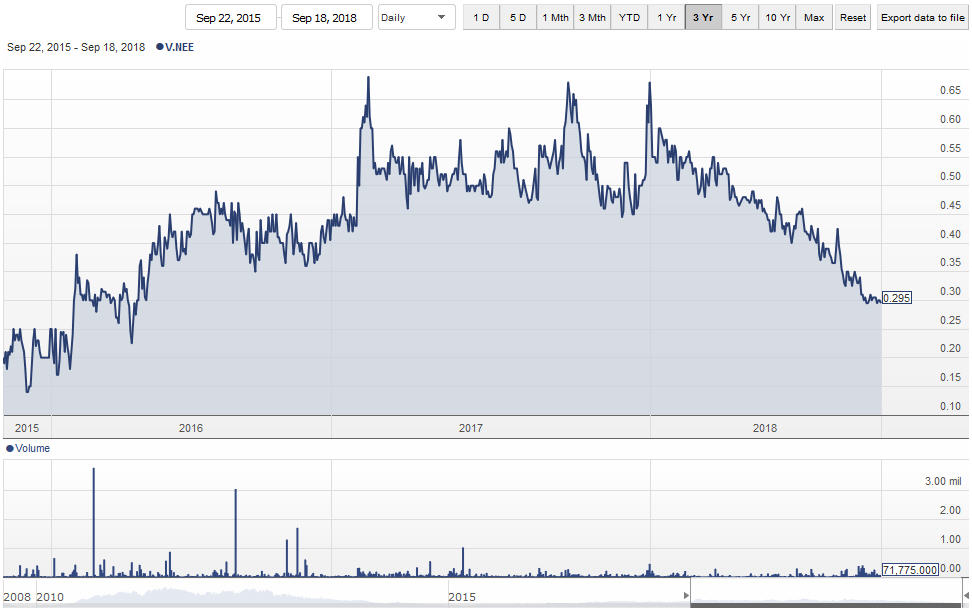Switch to 3 Mth range
The height and width of the screenshot is (611, 972).
pyautogui.click(x=592, y=17)
